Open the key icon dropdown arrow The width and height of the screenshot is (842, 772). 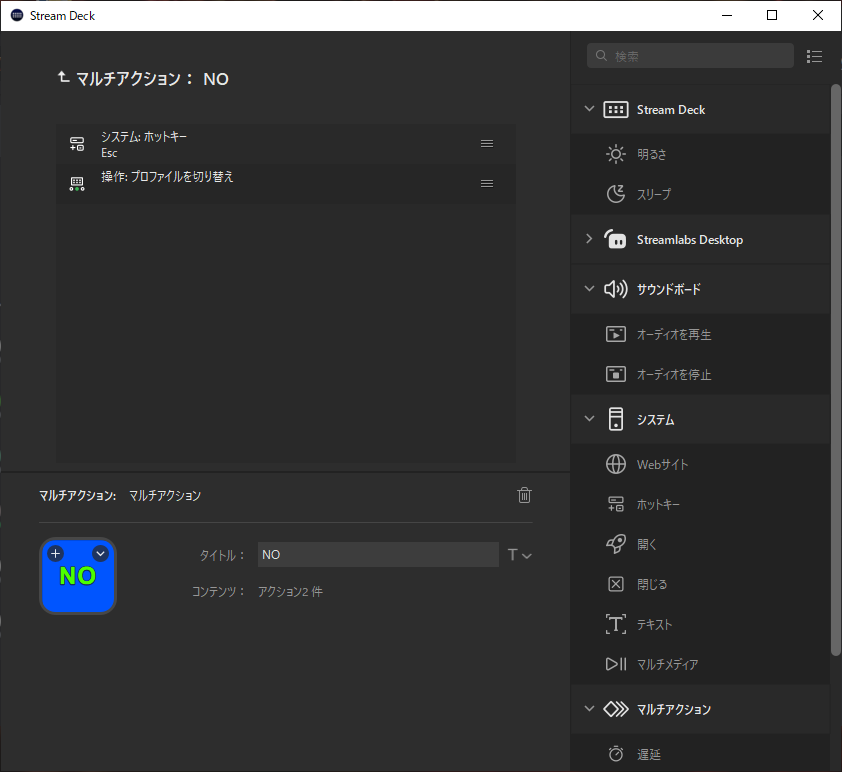pyautogui.click(x=100, y=553)
